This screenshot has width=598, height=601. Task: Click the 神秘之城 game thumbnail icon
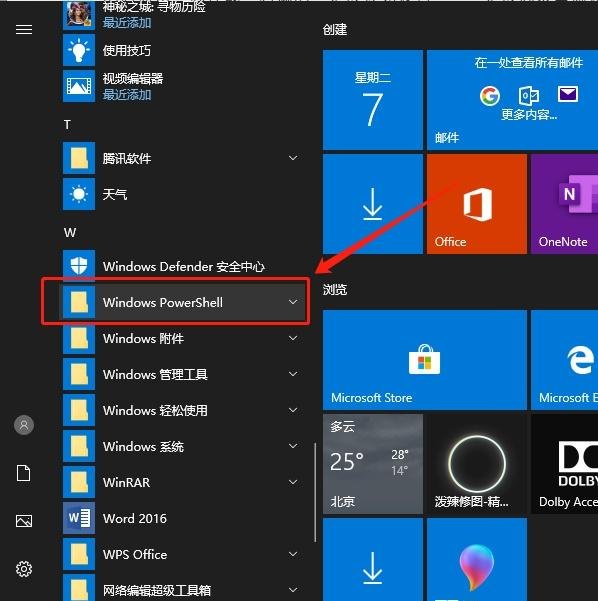coord(79,15)
